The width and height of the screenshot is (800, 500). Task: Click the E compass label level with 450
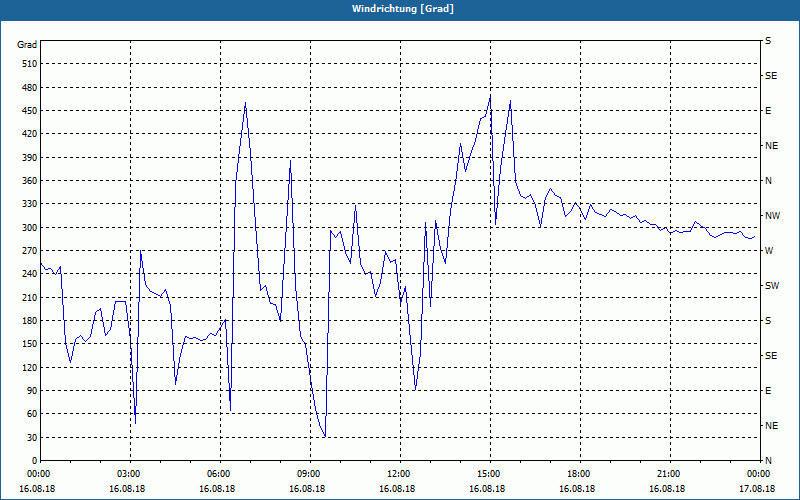point(768,111)
